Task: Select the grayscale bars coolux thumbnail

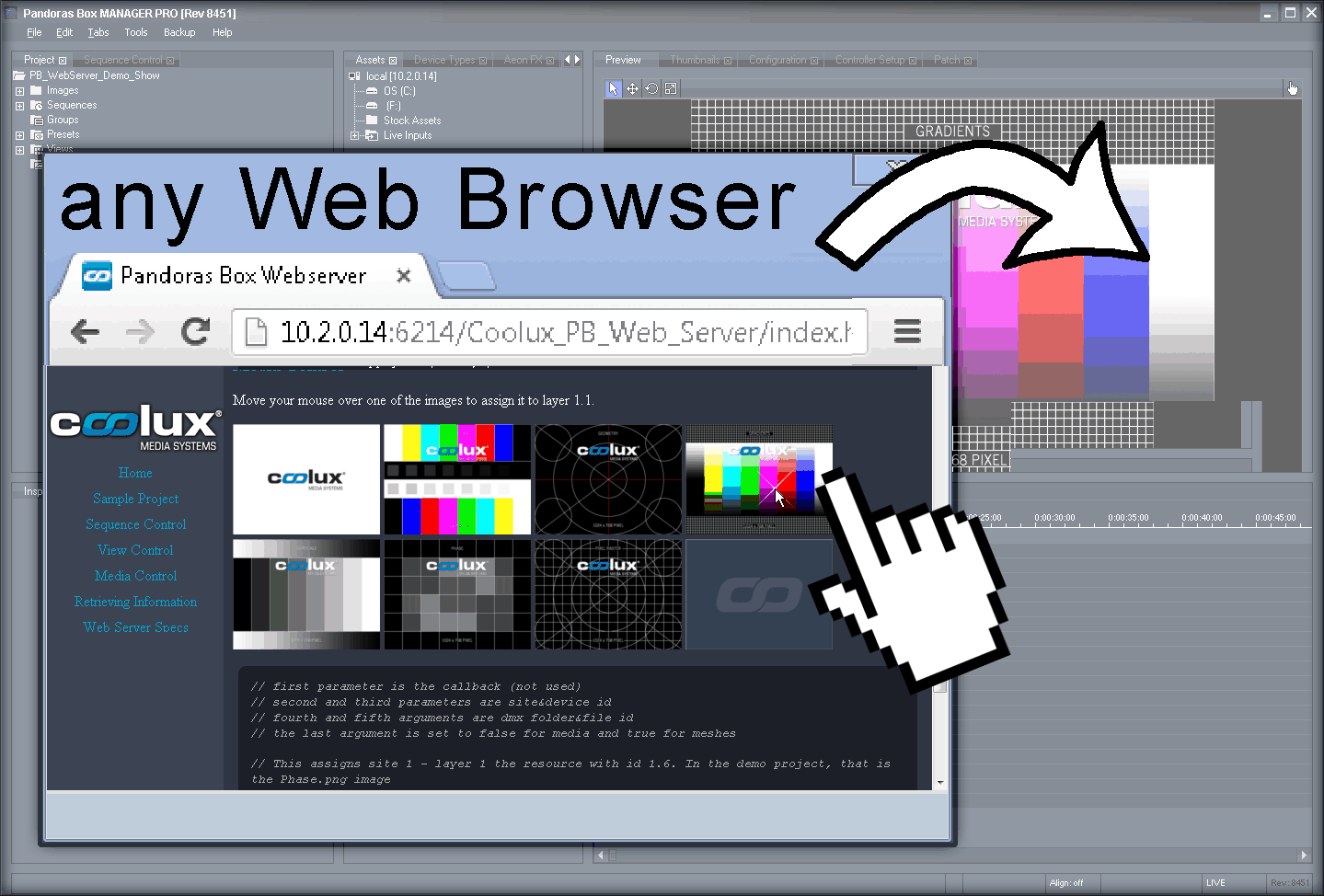Action: 306,594
